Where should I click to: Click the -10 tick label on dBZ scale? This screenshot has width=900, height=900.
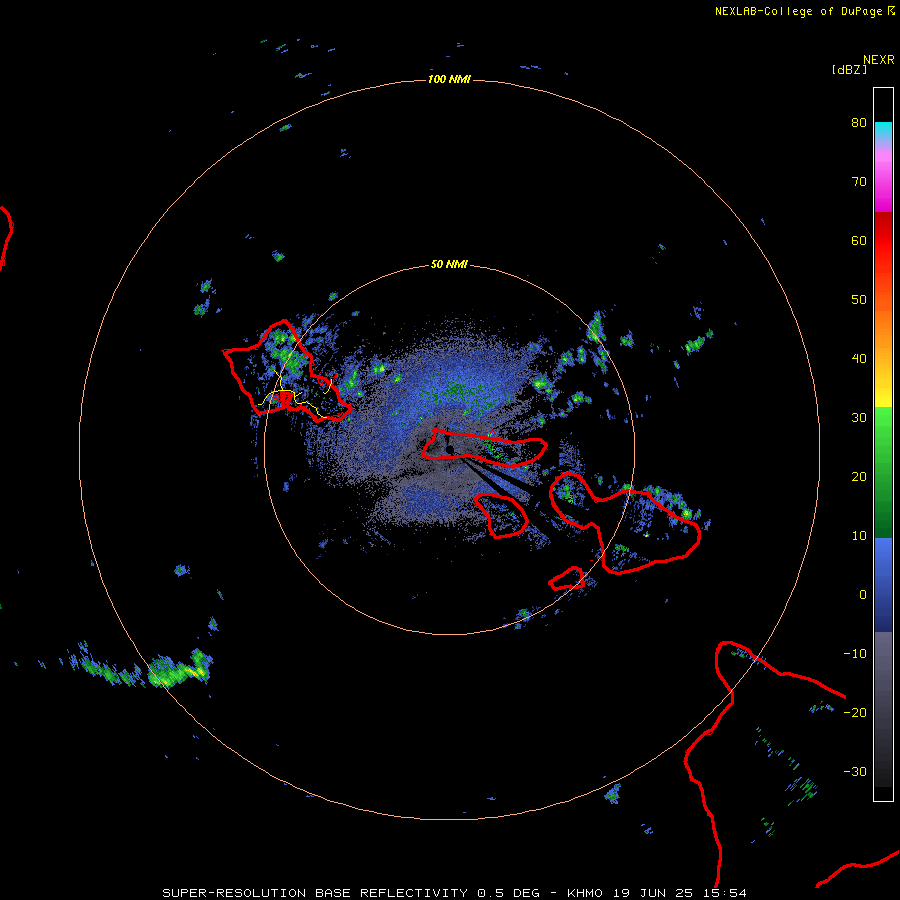855,654
